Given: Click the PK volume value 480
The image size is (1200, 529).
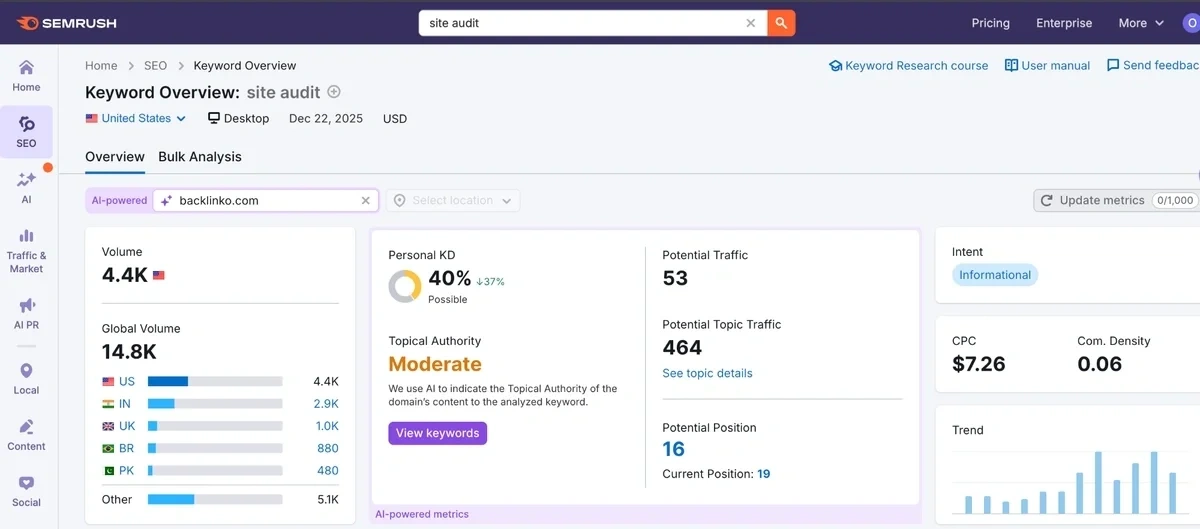Looking at the screenshot, I should coord(328,470).
